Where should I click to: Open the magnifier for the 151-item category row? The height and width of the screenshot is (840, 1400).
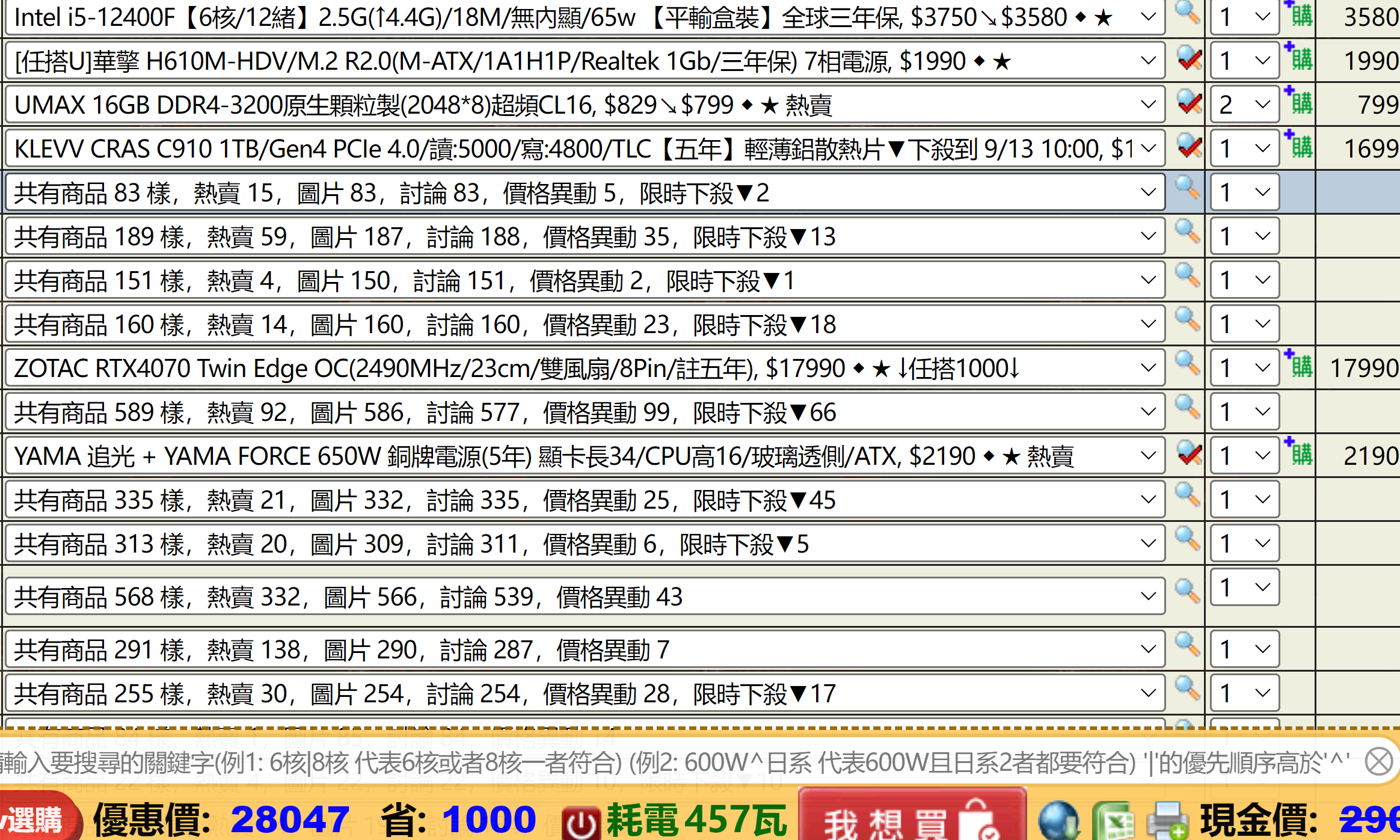pyautogui.click(x=1187, y=276)
